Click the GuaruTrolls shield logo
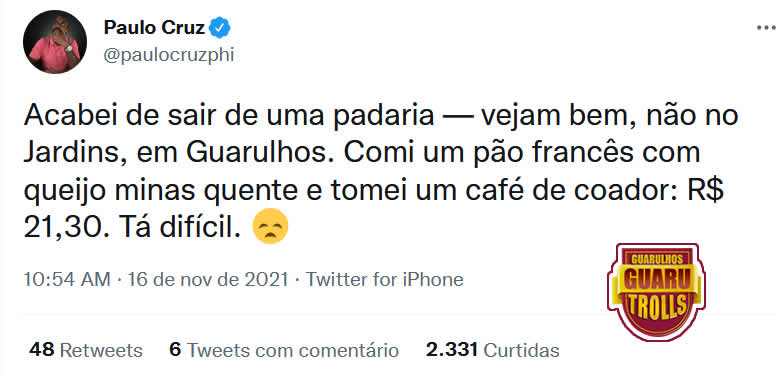The height and width of the screenshot is (376, 777). [656, 292]
